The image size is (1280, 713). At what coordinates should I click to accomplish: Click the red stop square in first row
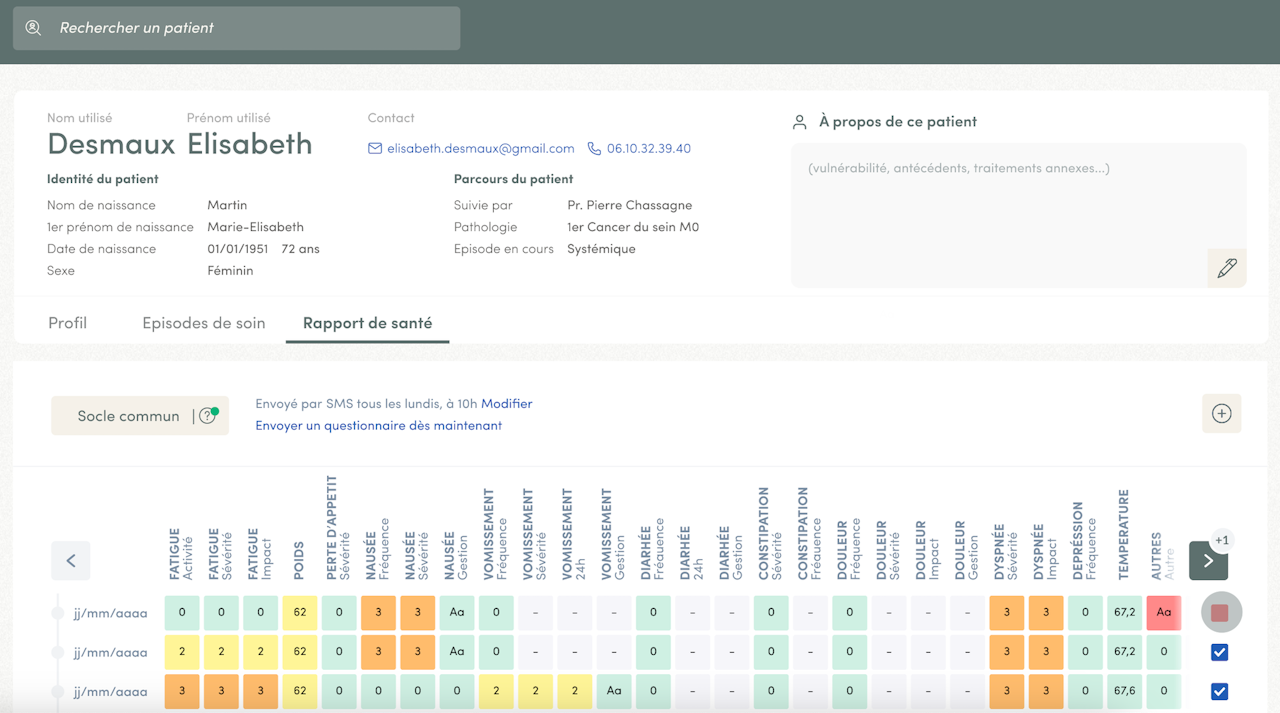[x=1220, y=613]
